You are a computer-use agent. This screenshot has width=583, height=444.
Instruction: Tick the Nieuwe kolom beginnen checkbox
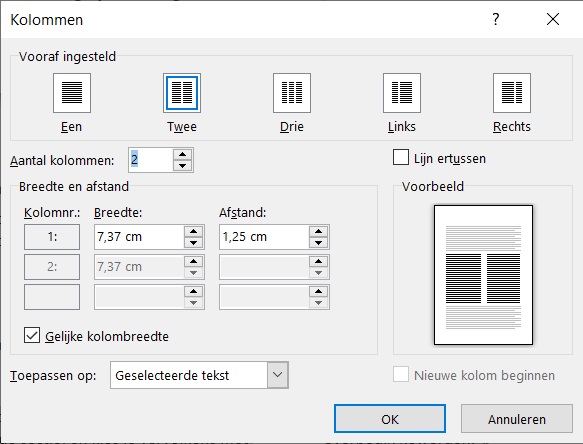[401, 374]
